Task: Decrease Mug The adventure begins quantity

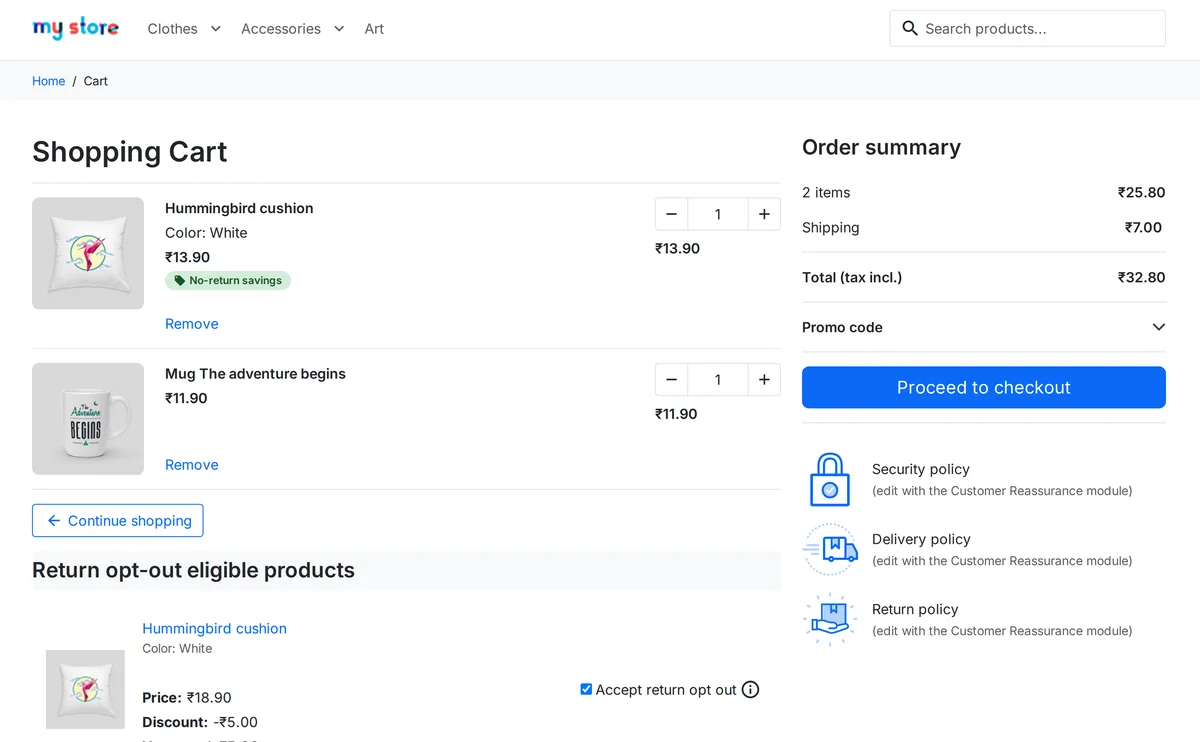Action: coord(671,380)
